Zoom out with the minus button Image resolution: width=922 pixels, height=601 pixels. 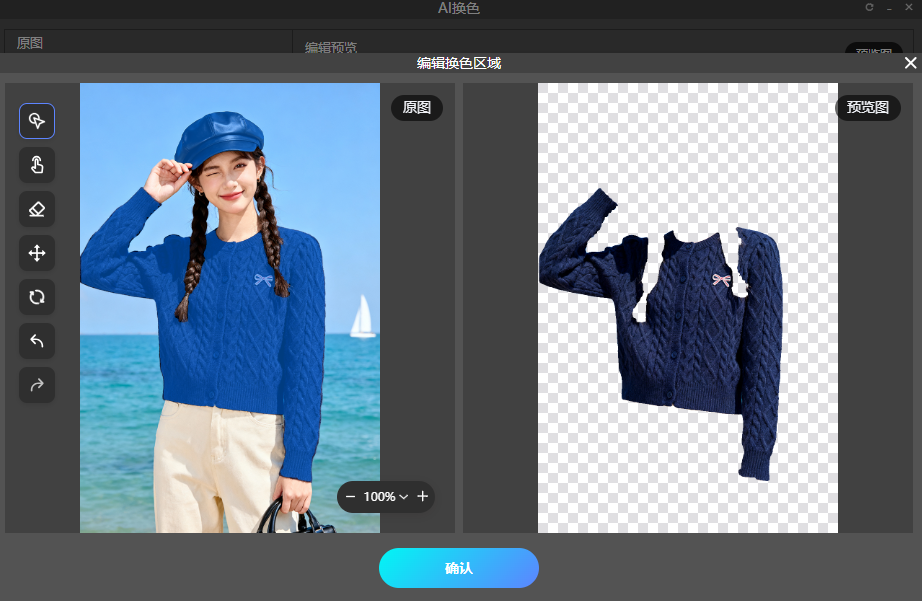pyautogui.click(x=350, y=497)
